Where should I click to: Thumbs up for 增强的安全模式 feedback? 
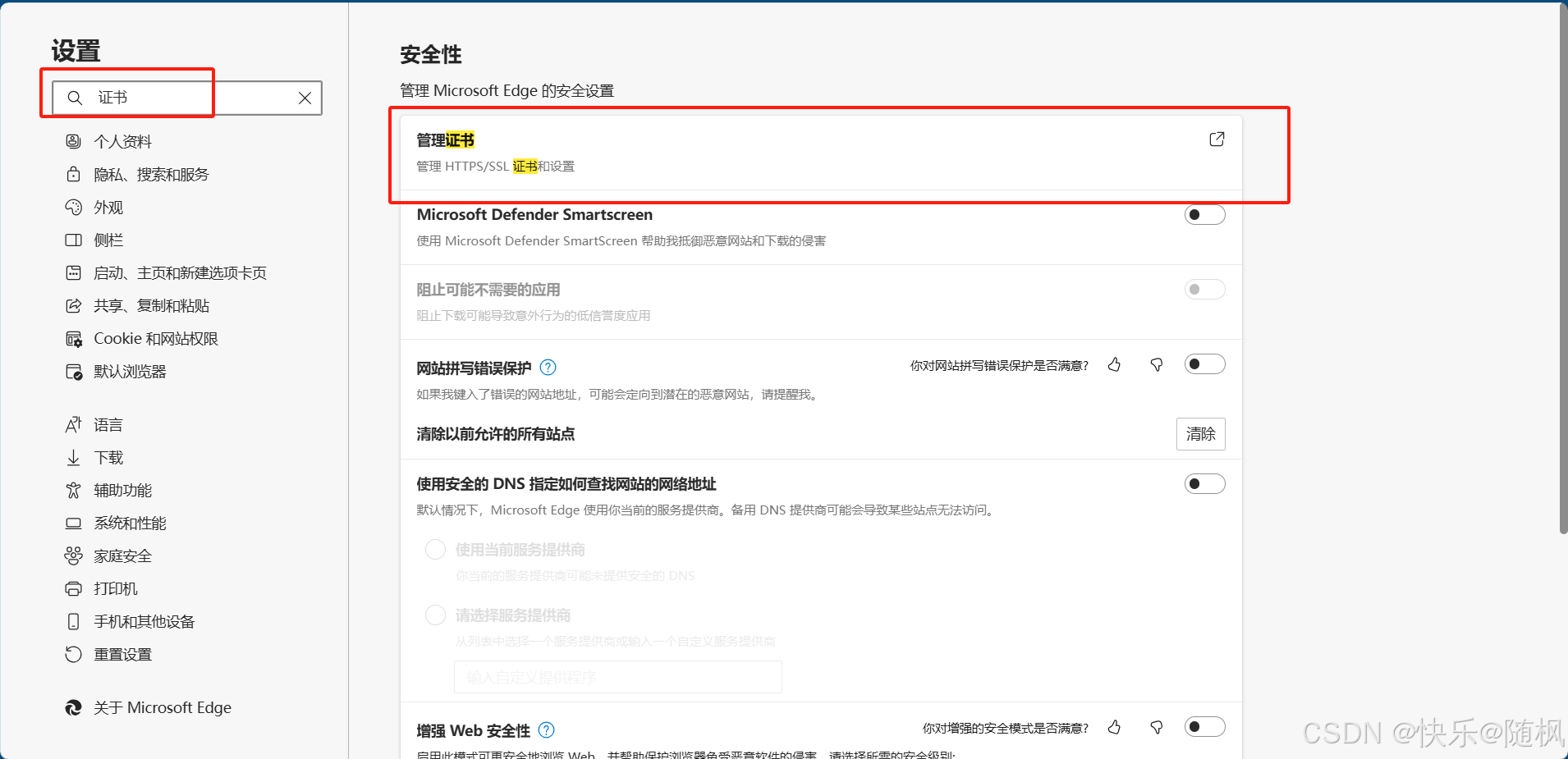tap(1114, 728)
